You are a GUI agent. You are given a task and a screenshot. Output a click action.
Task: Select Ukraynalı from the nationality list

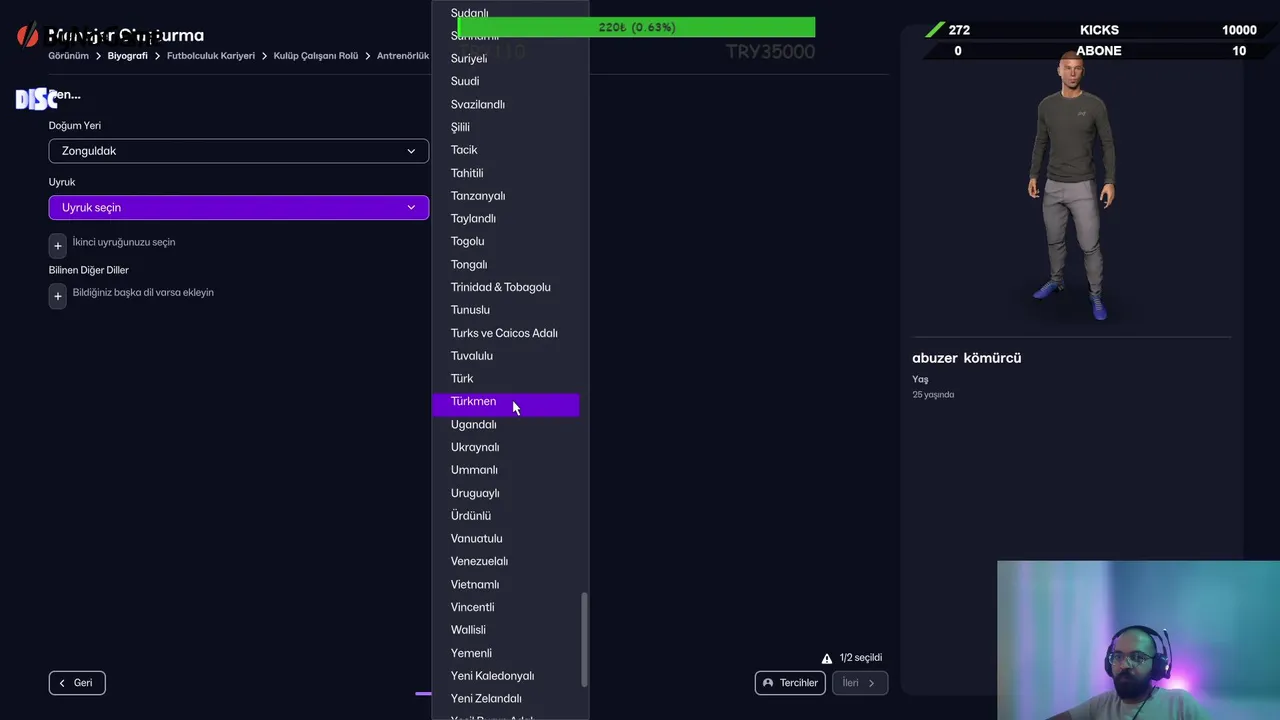(x=505, y=447)
